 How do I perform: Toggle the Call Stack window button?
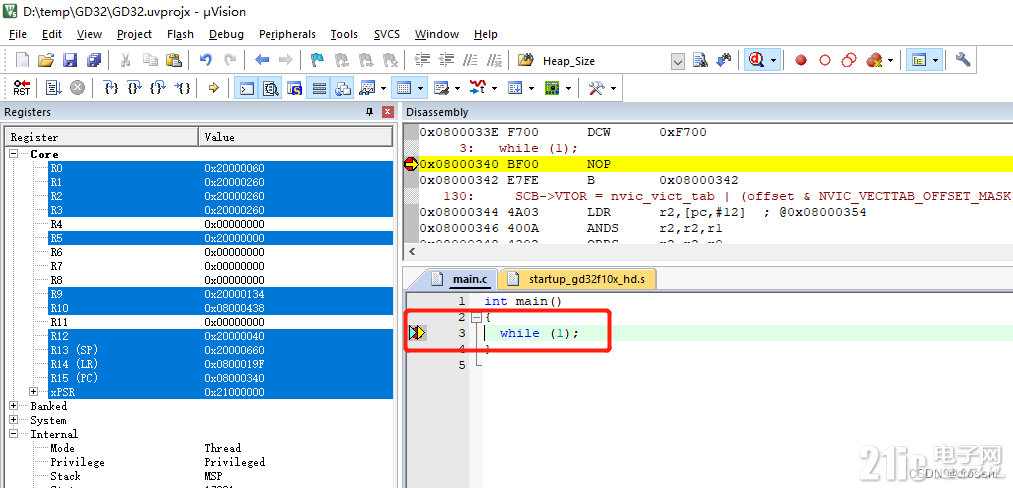point(342,88)
